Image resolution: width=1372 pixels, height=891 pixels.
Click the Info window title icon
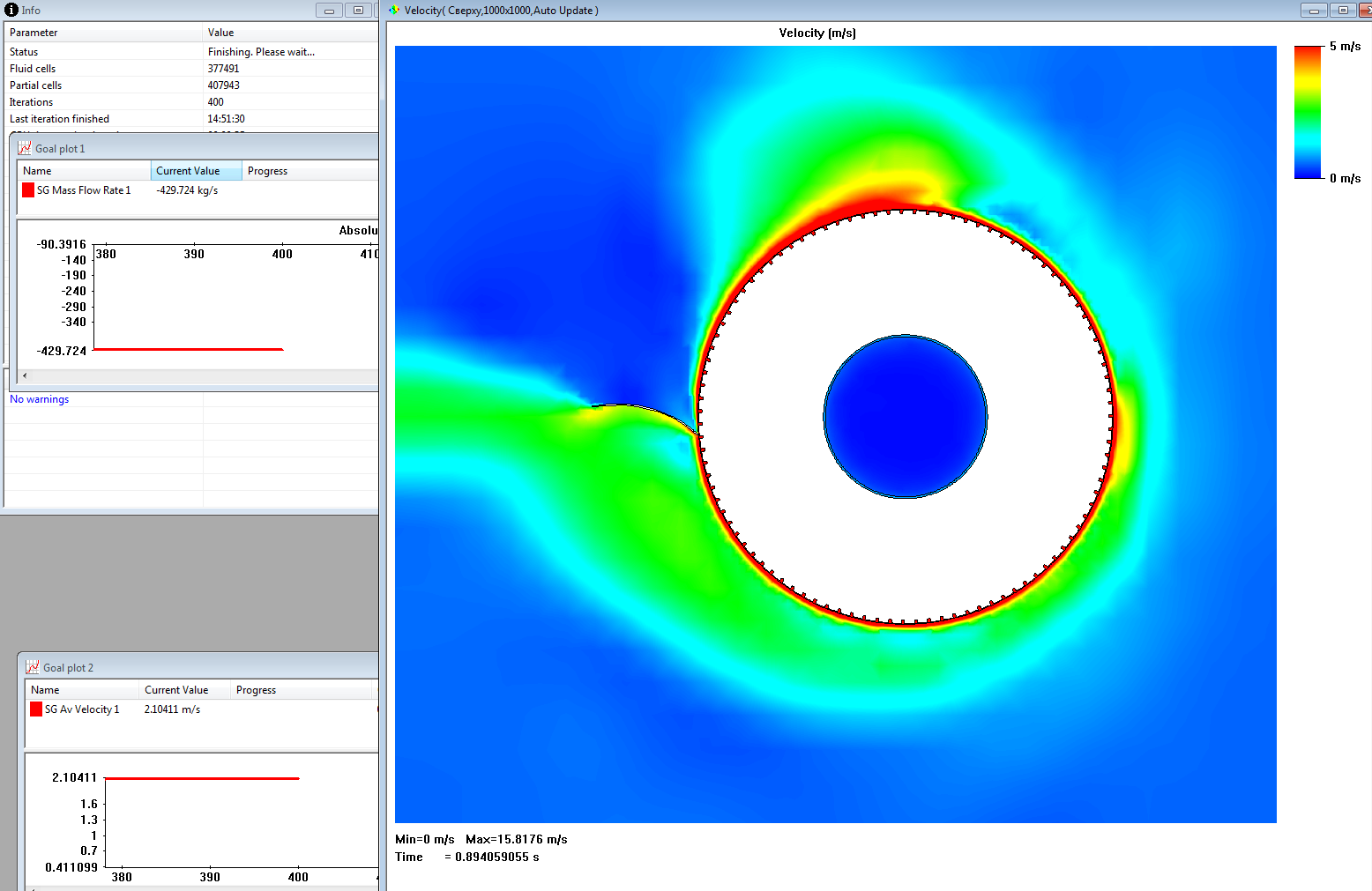[11, 11]
